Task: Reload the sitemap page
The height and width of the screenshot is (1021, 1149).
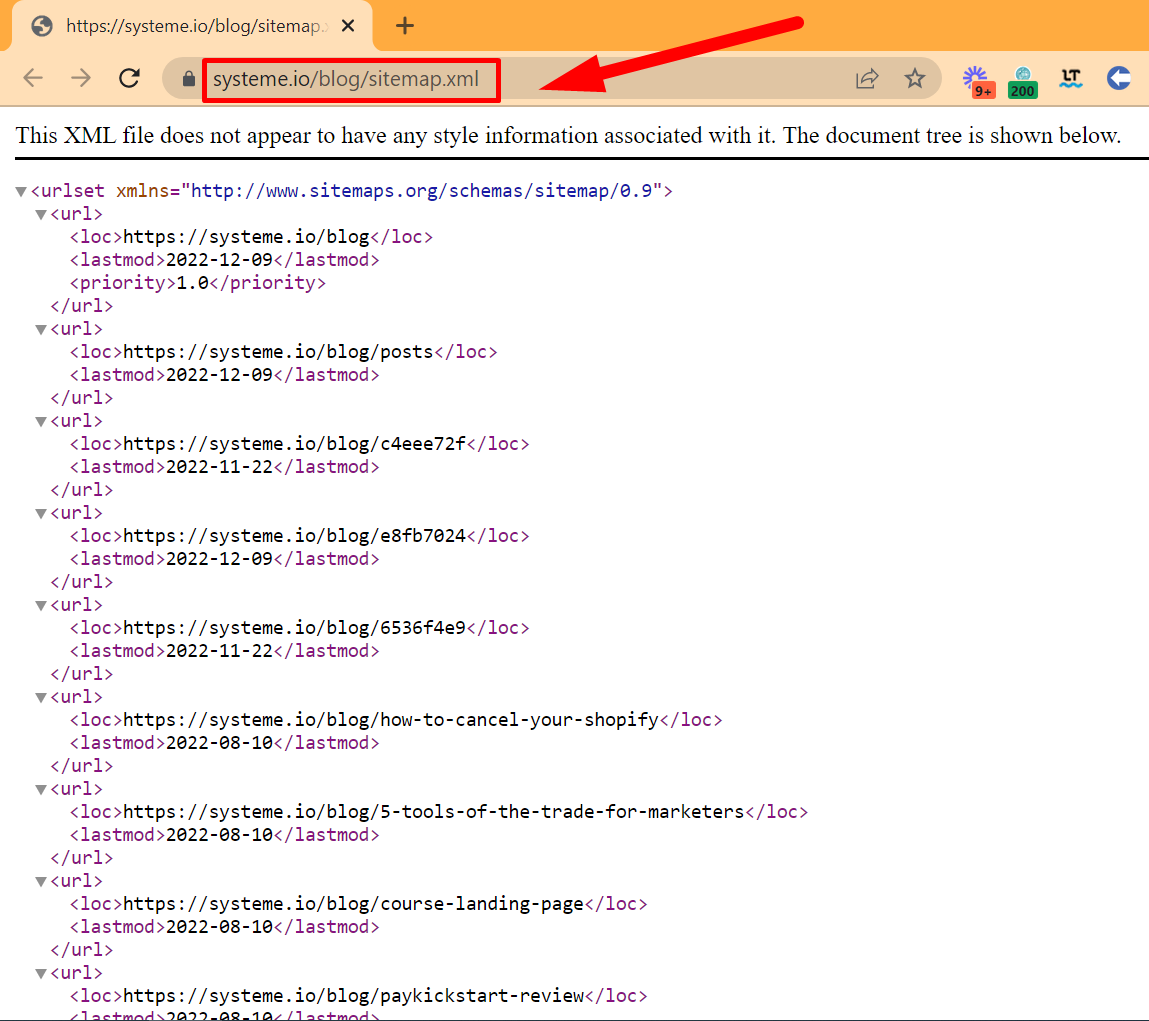Action: 130,78
